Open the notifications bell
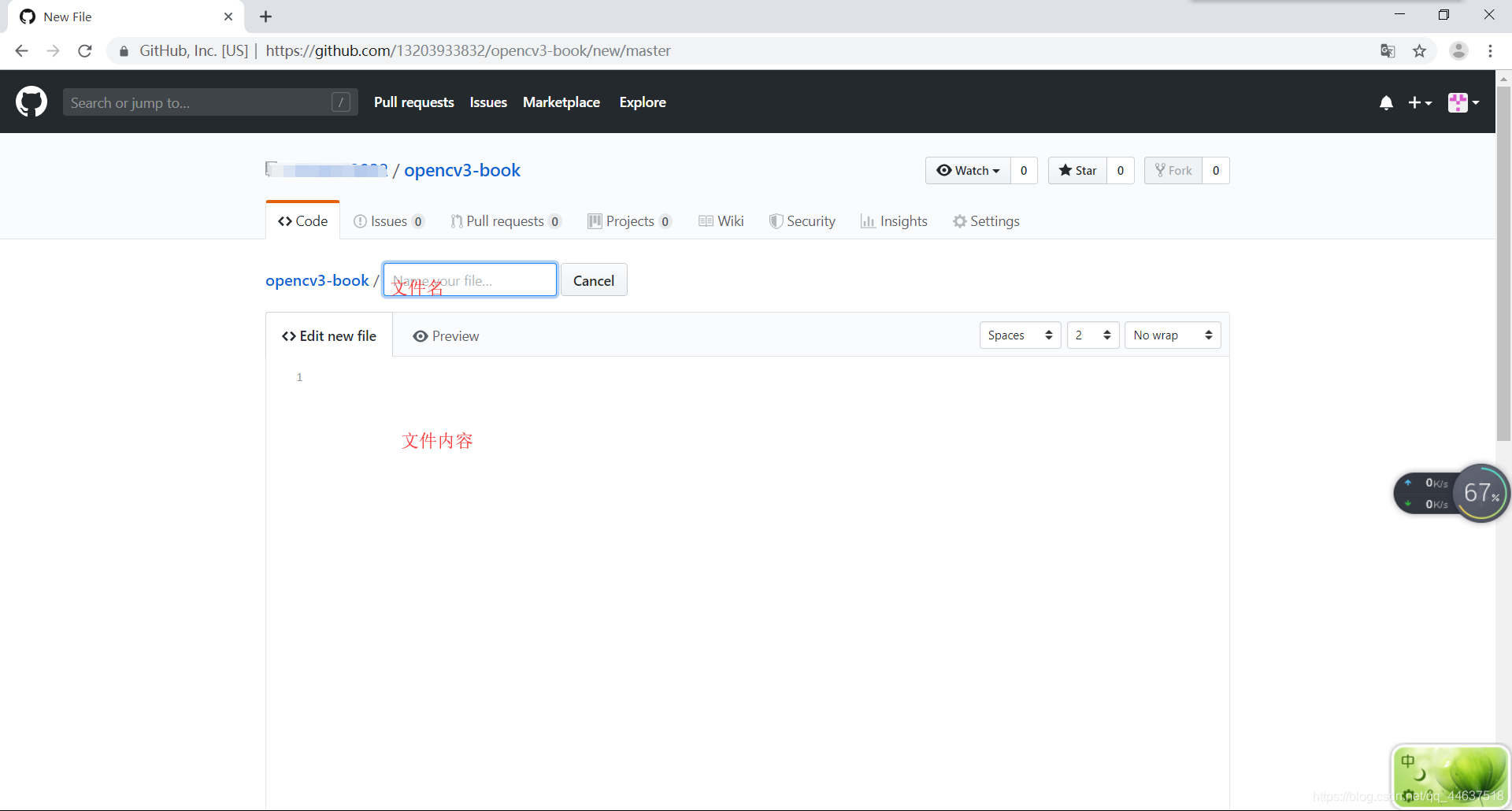1512x811 pixels. [x=1386, y=102]
